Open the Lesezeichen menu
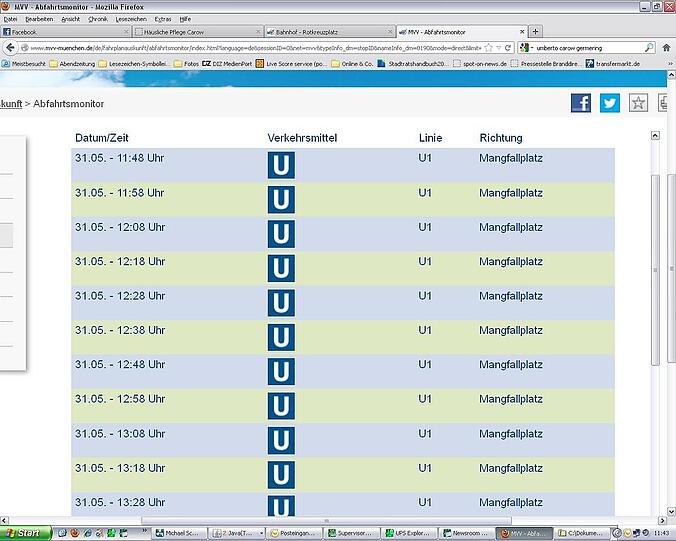This screenshot has width=676, height=541. tap(130, 19)
